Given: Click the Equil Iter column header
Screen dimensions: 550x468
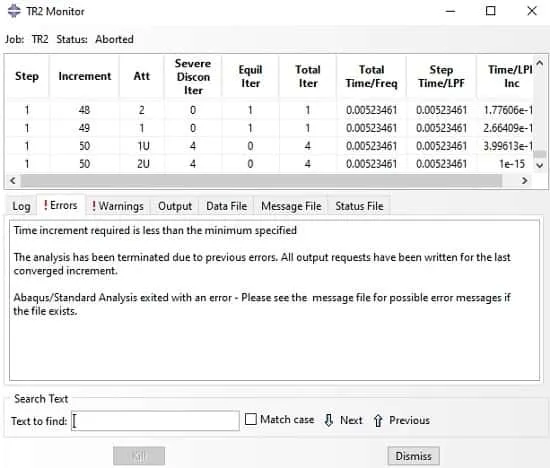Looking at the screenshot, I should (x=250, y=76).
